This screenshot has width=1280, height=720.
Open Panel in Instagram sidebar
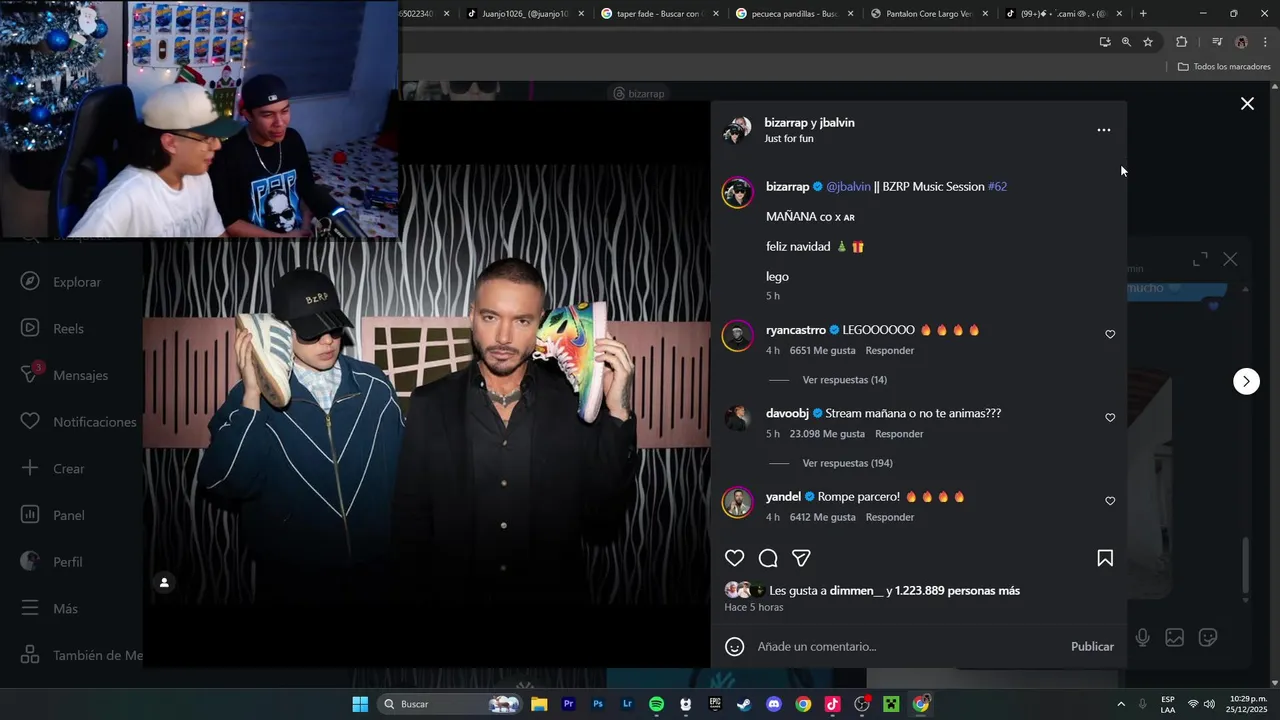coord(53,515)
